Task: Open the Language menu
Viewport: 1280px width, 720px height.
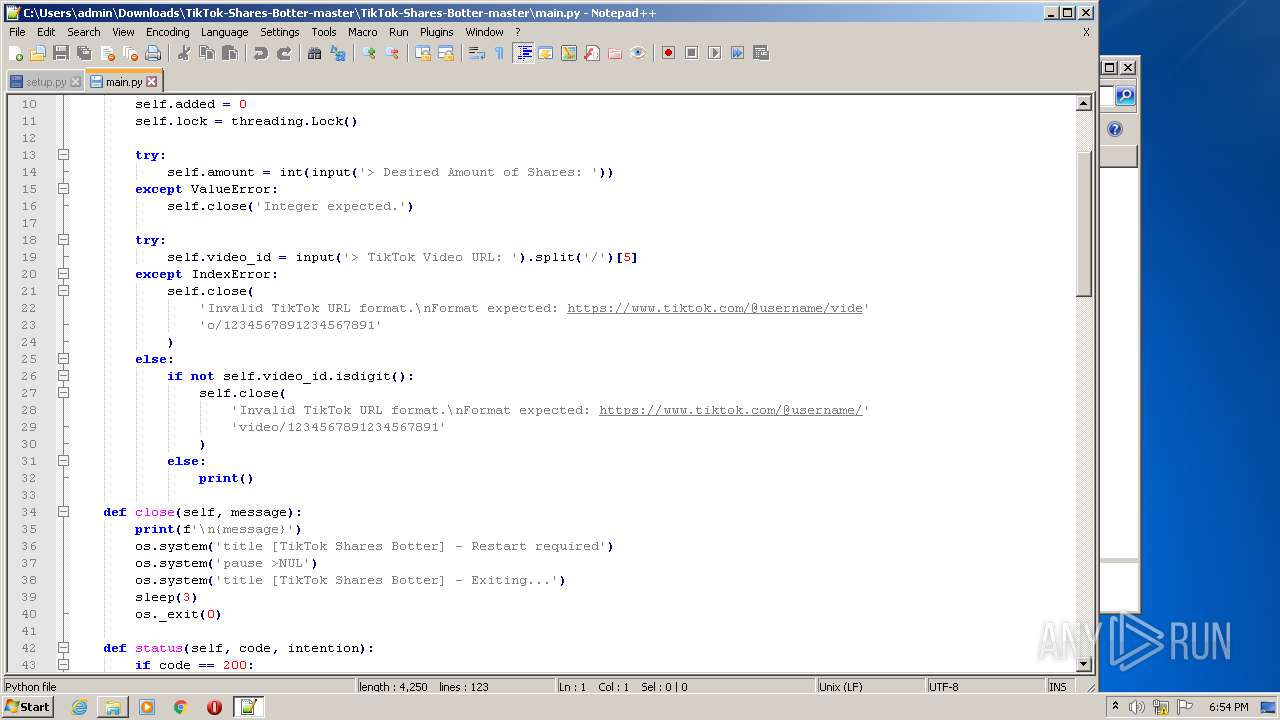Action: click(x=224, y=32)
